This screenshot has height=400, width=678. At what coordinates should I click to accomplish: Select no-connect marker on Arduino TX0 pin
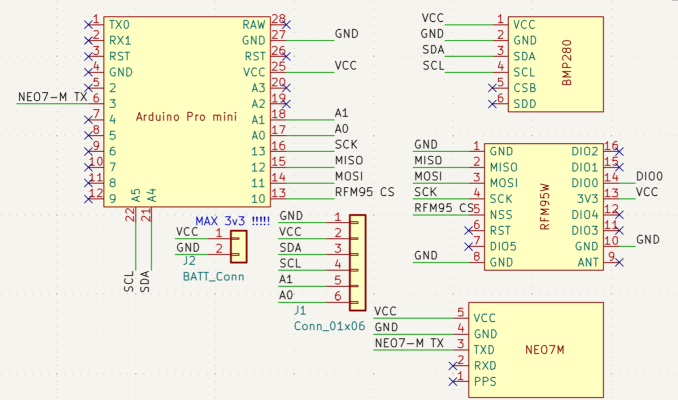tap(88, 25)
